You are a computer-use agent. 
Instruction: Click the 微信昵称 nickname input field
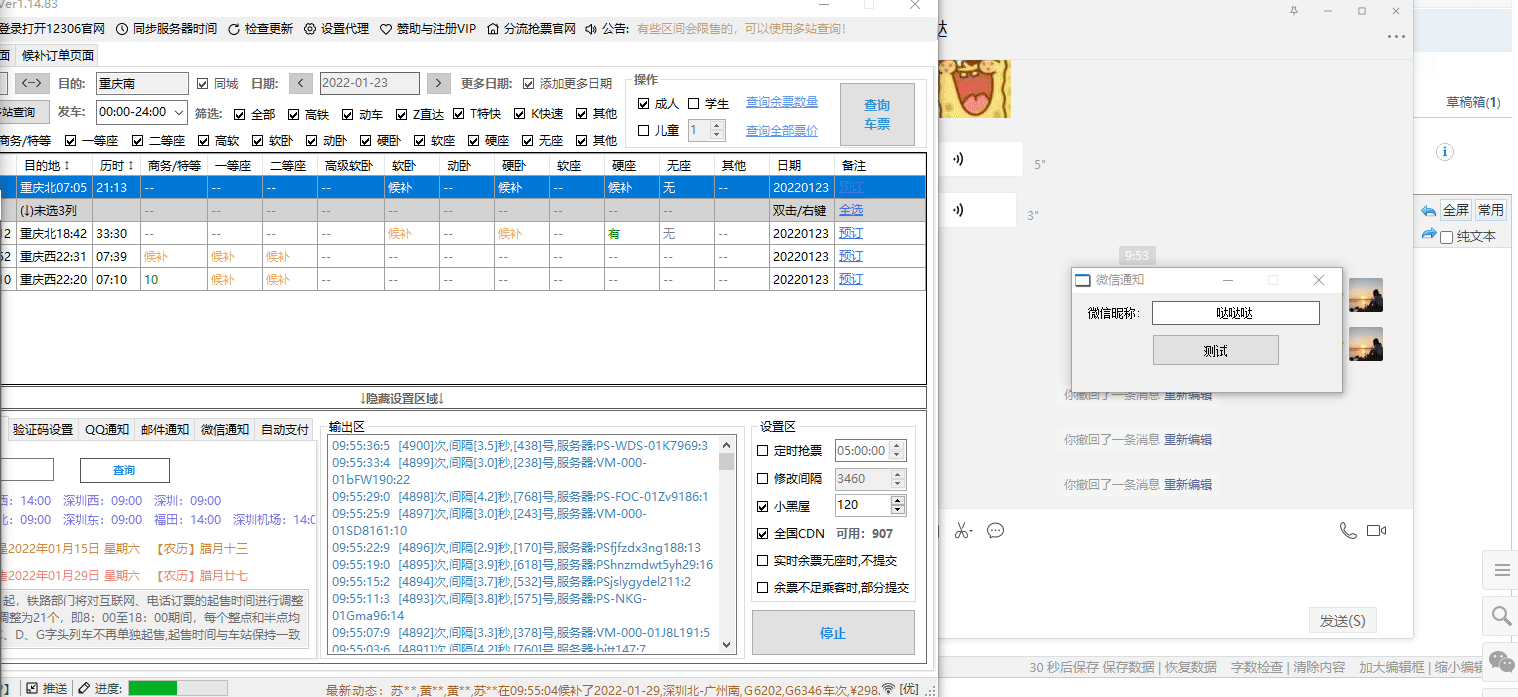click(1235, 313)
